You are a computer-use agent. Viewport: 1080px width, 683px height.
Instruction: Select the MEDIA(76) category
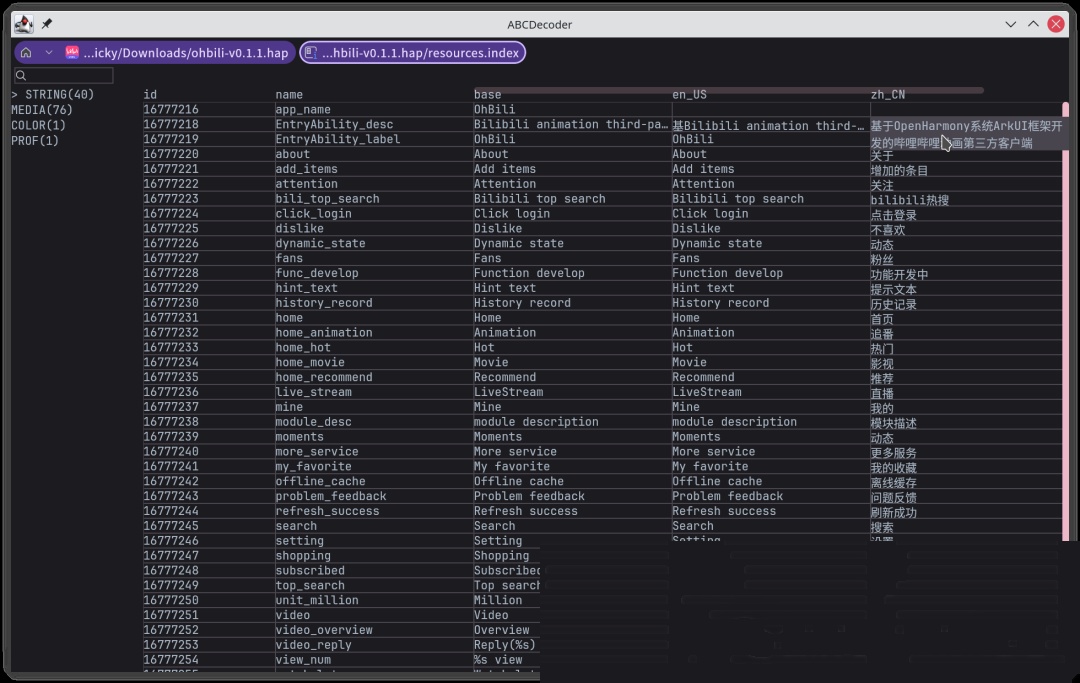[42, 109]
